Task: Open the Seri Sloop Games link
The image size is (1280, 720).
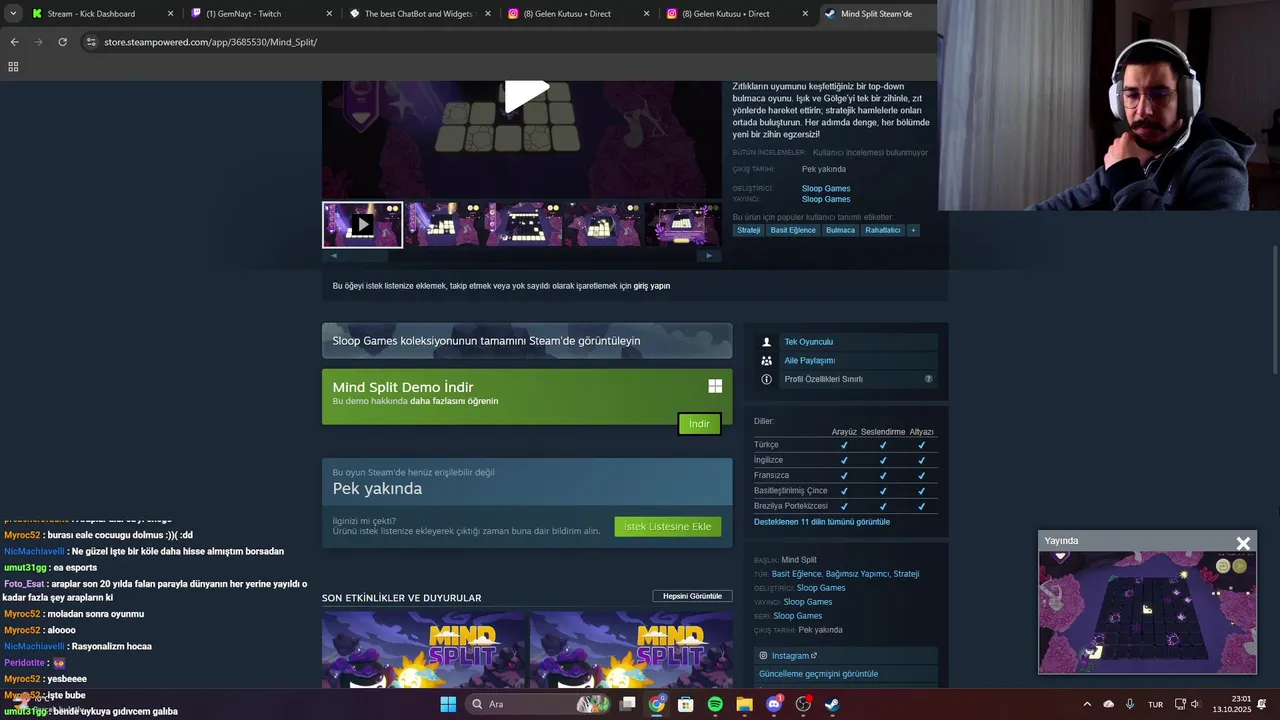Action: [x=798, y=616]
